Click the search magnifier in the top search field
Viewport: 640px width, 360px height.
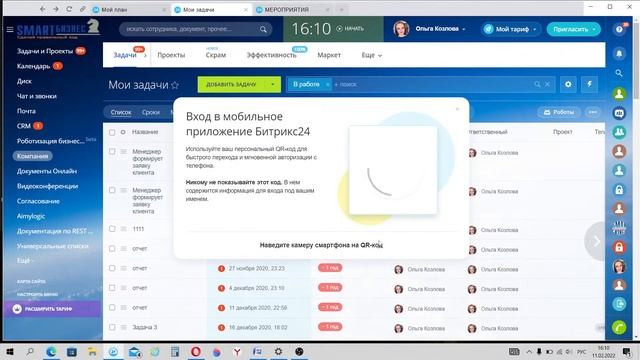click(263, 29)
